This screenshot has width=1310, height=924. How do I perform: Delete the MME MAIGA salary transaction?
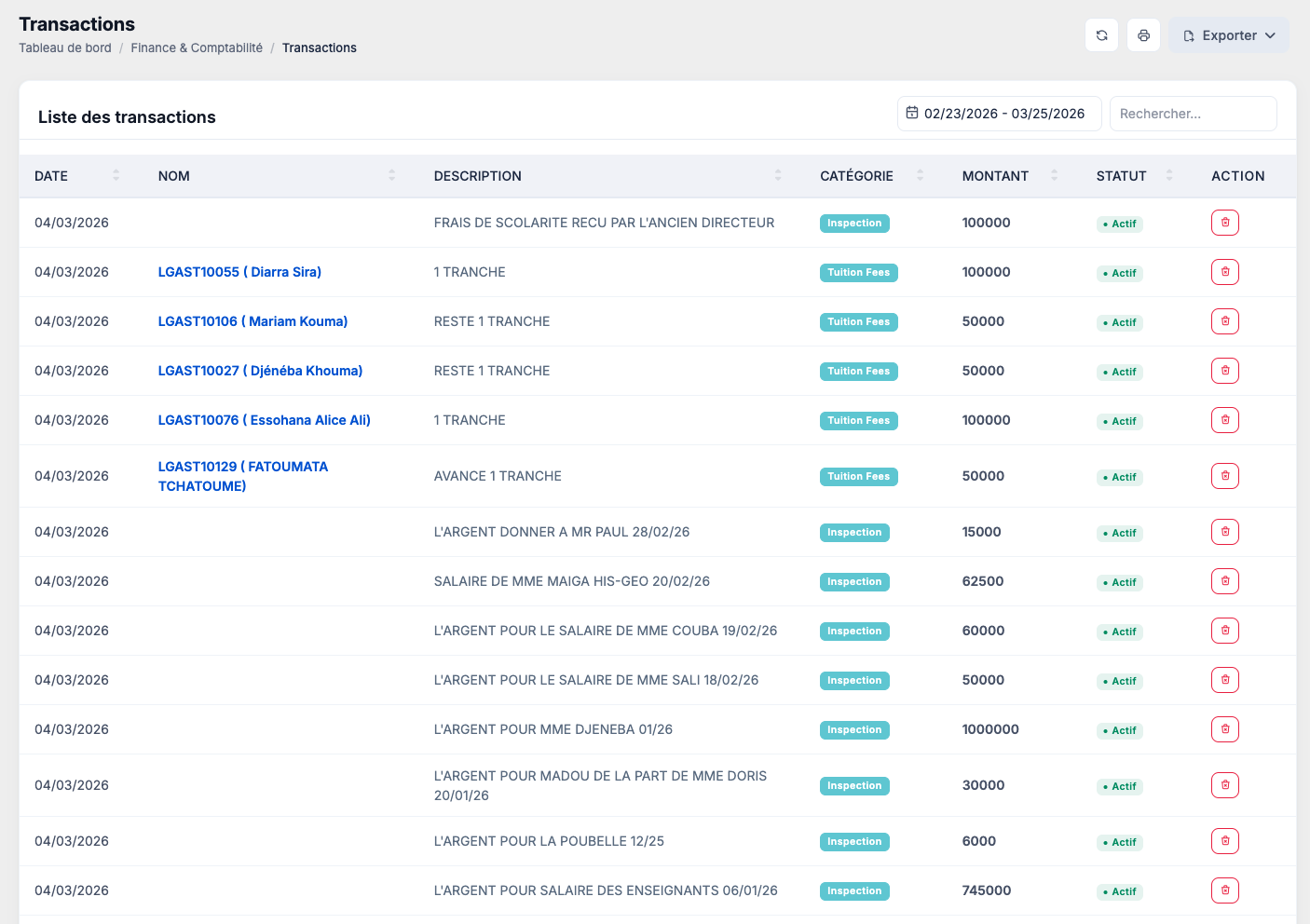pos(1224,581)
